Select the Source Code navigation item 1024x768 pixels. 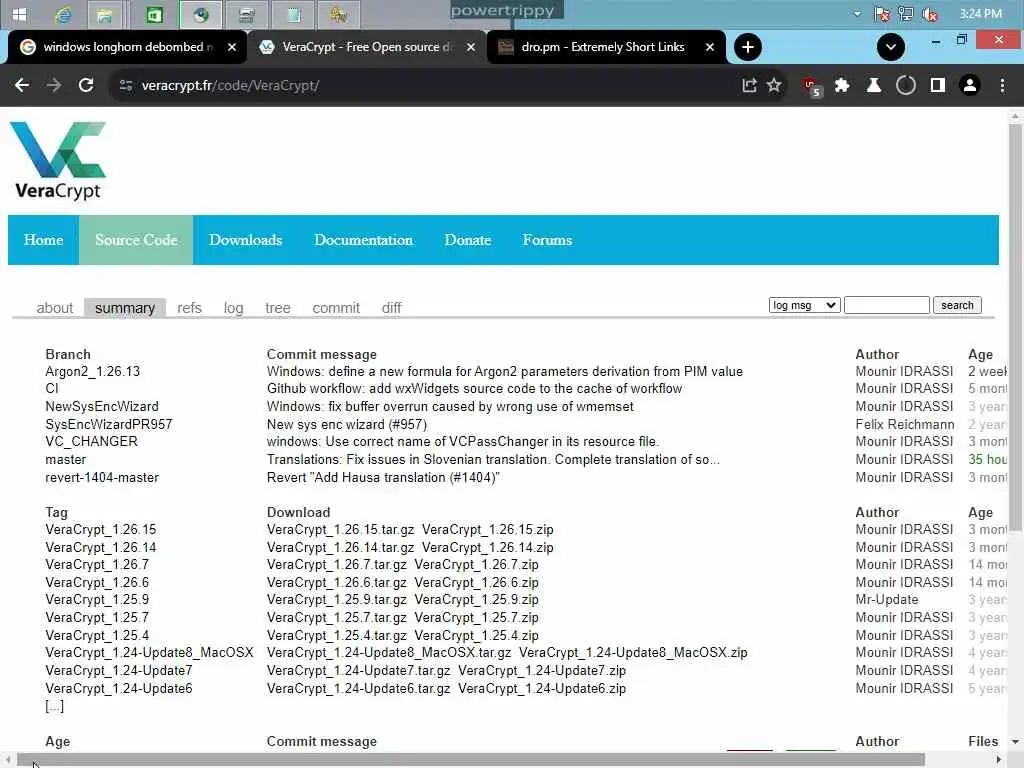(x=136, y=240)
